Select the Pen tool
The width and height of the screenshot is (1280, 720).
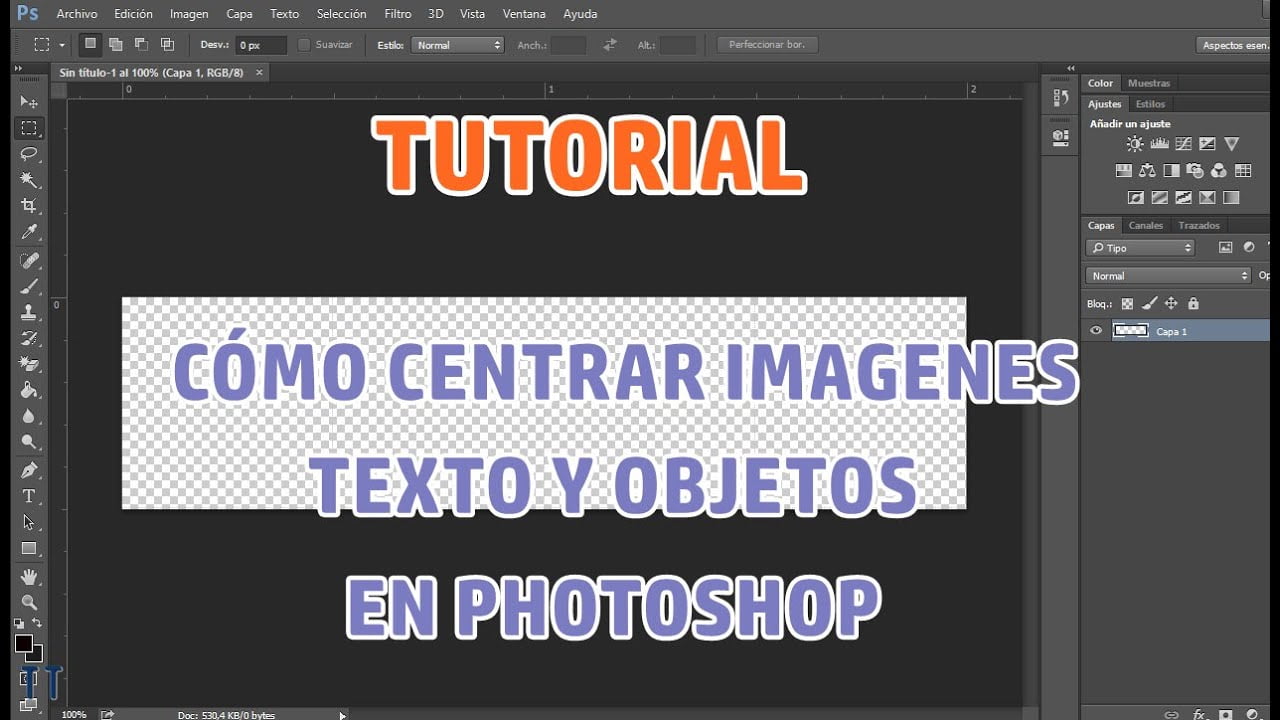[29, 471]
